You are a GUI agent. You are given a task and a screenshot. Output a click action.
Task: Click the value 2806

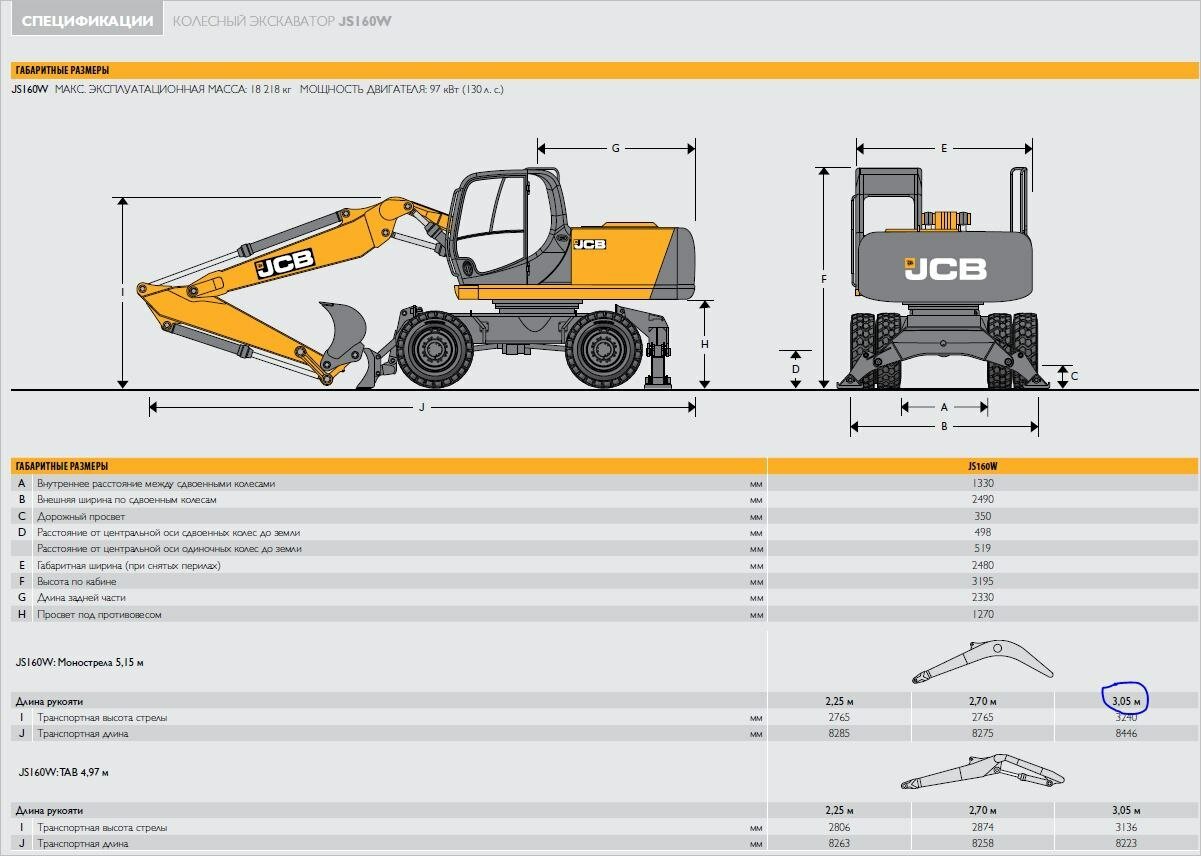click(x=839, y=828)
